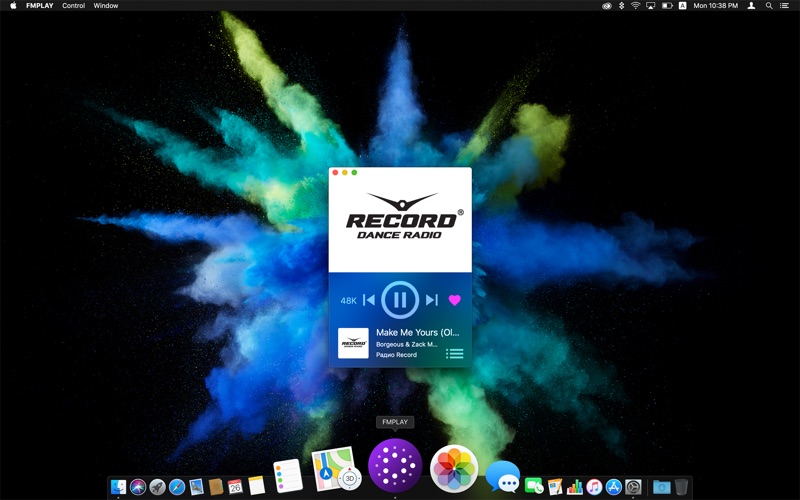Click the small Record station thumbnail

coord(353,343)
